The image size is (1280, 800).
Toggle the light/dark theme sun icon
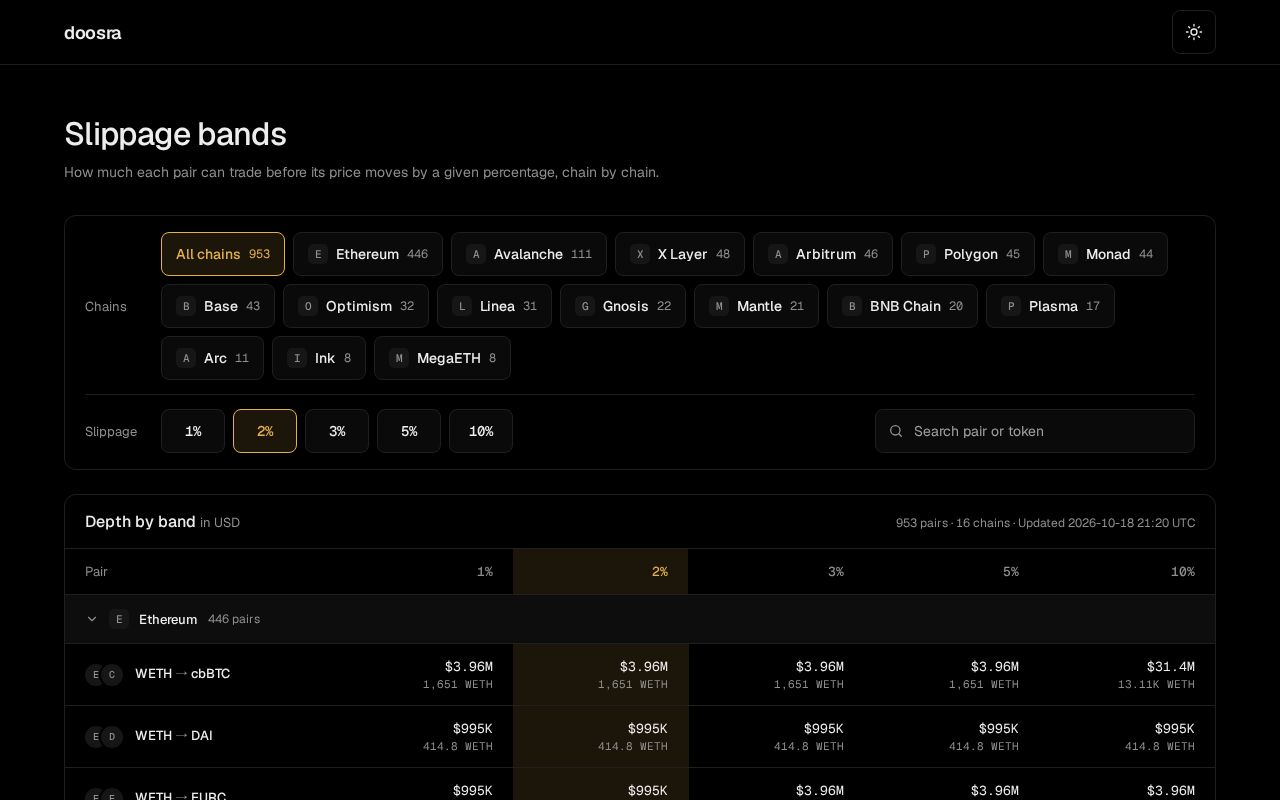pos(1194,32)
